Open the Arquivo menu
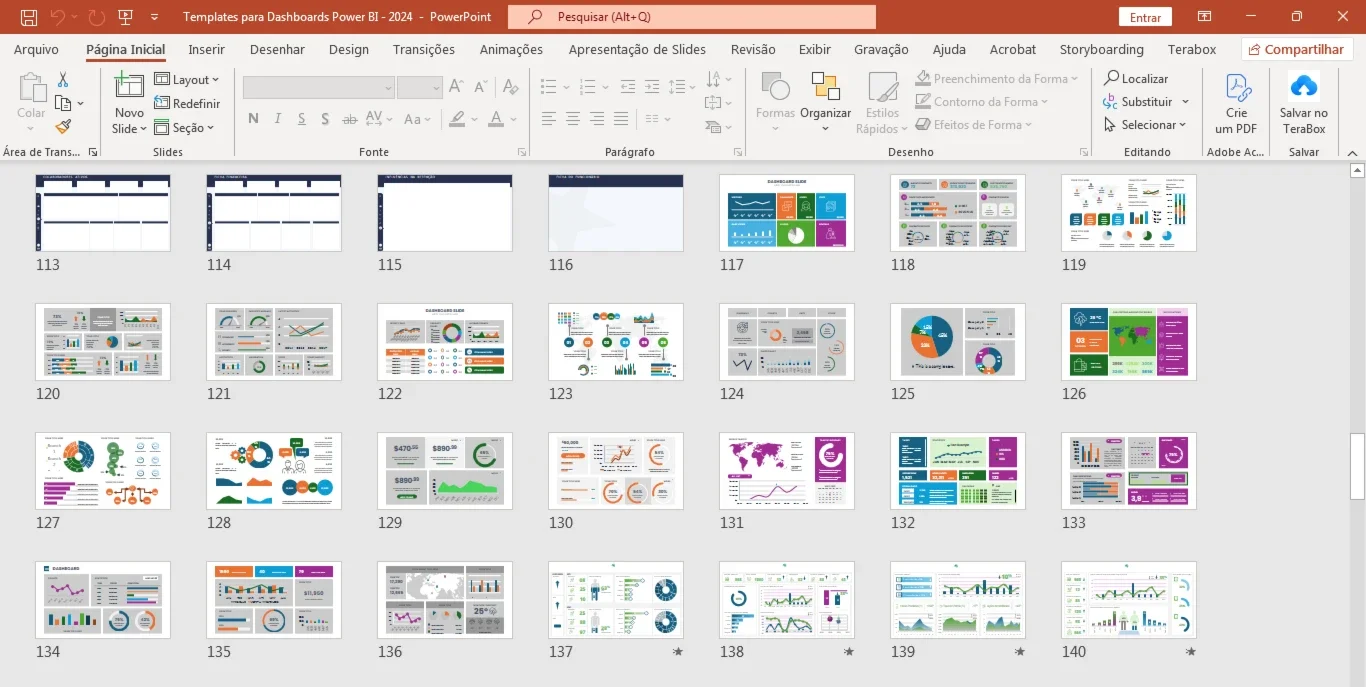 click(x=36, y=49)
